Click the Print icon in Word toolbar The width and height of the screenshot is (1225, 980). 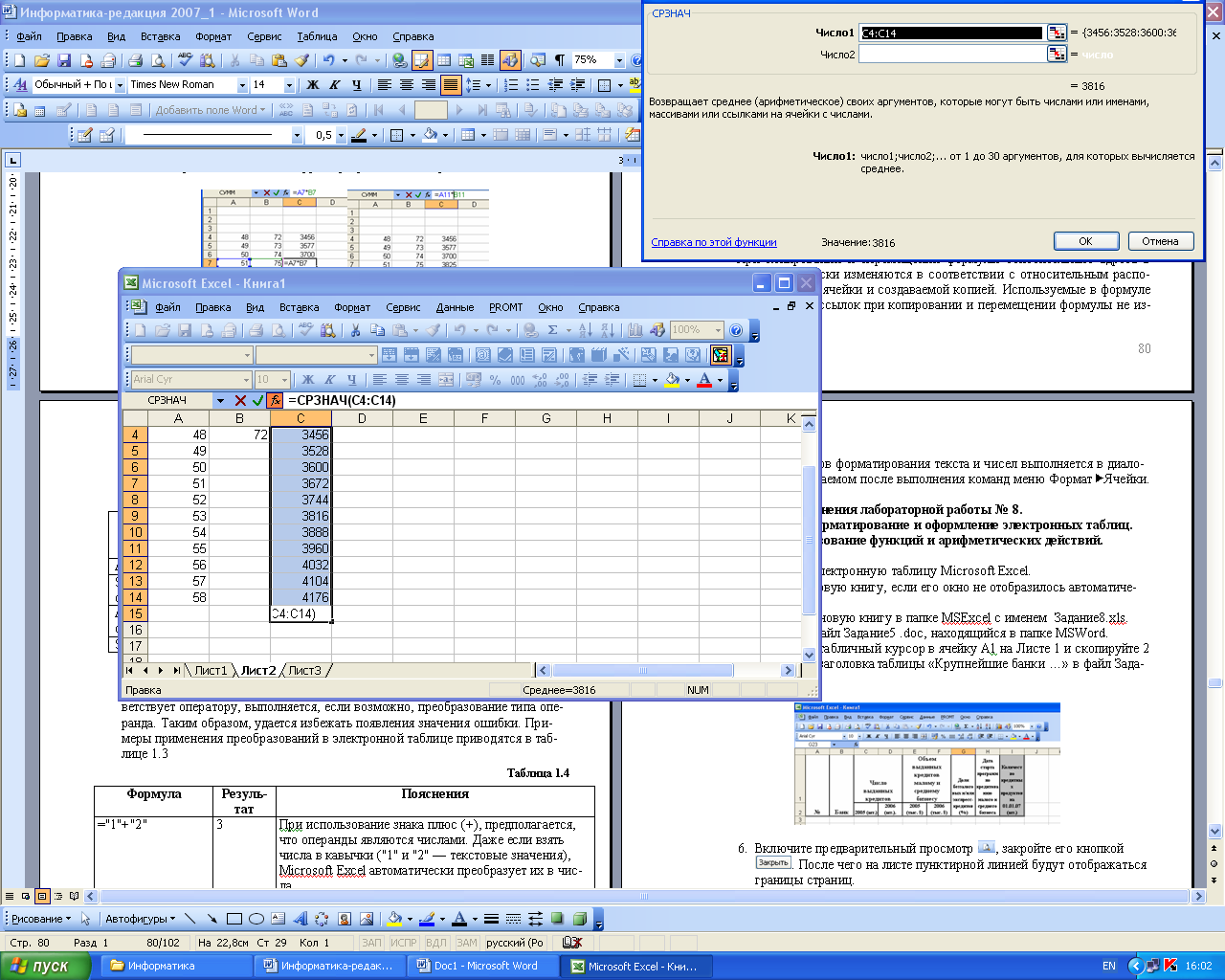(x=135, y=60)
